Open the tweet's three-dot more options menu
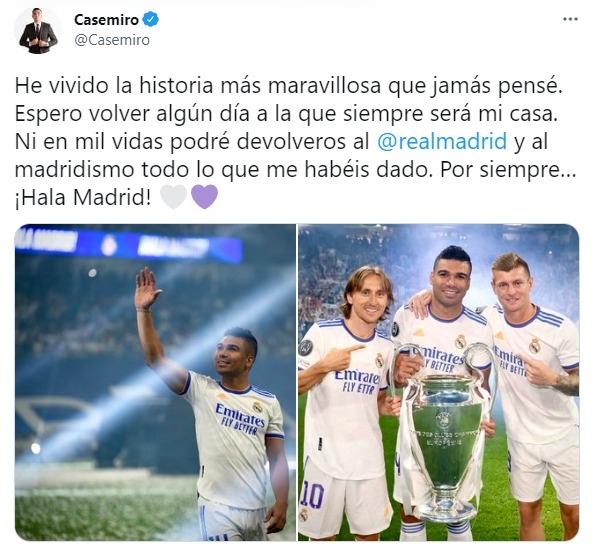This screenshot has width=594, height=546. pyautogui.click(x=570, y=19)
